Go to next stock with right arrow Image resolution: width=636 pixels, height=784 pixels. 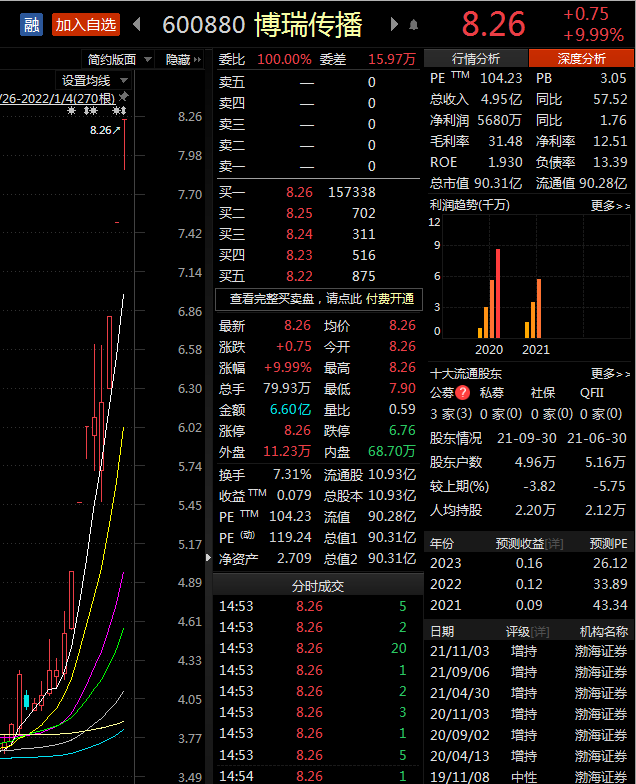pyautogui.click(x=395, y=24)
